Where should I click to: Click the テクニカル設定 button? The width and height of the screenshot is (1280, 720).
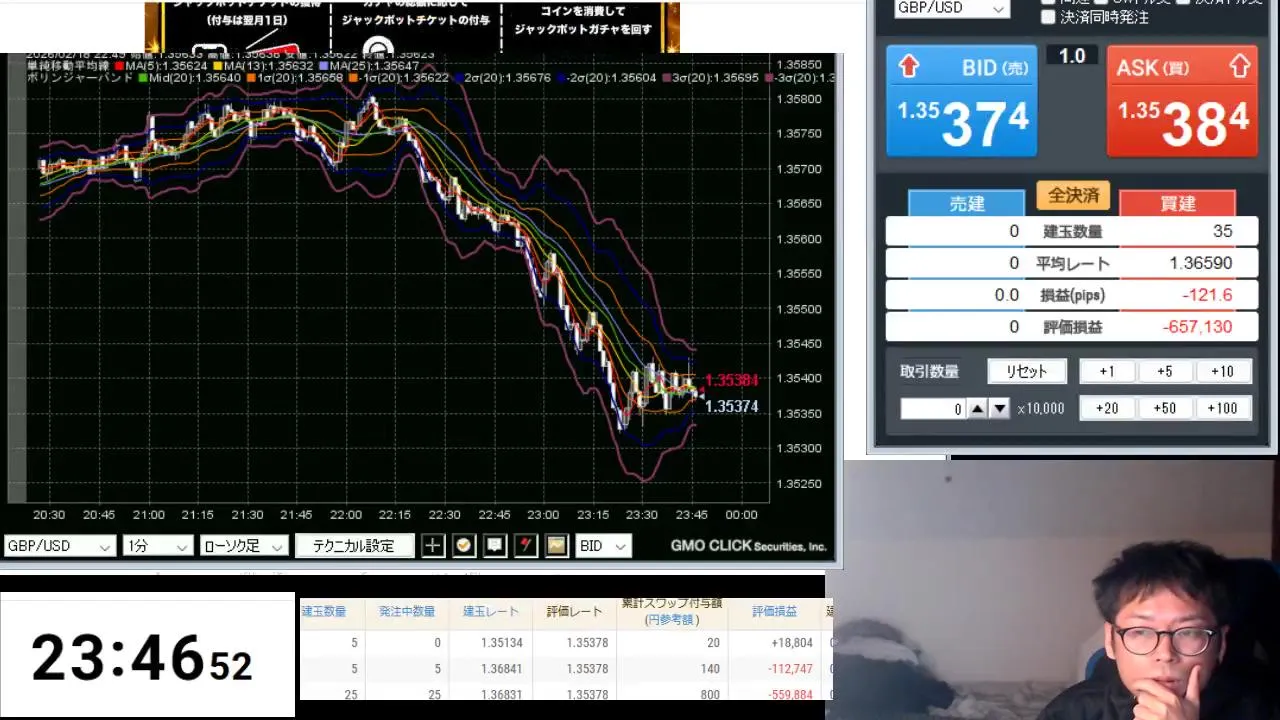[x=354, y=546]
